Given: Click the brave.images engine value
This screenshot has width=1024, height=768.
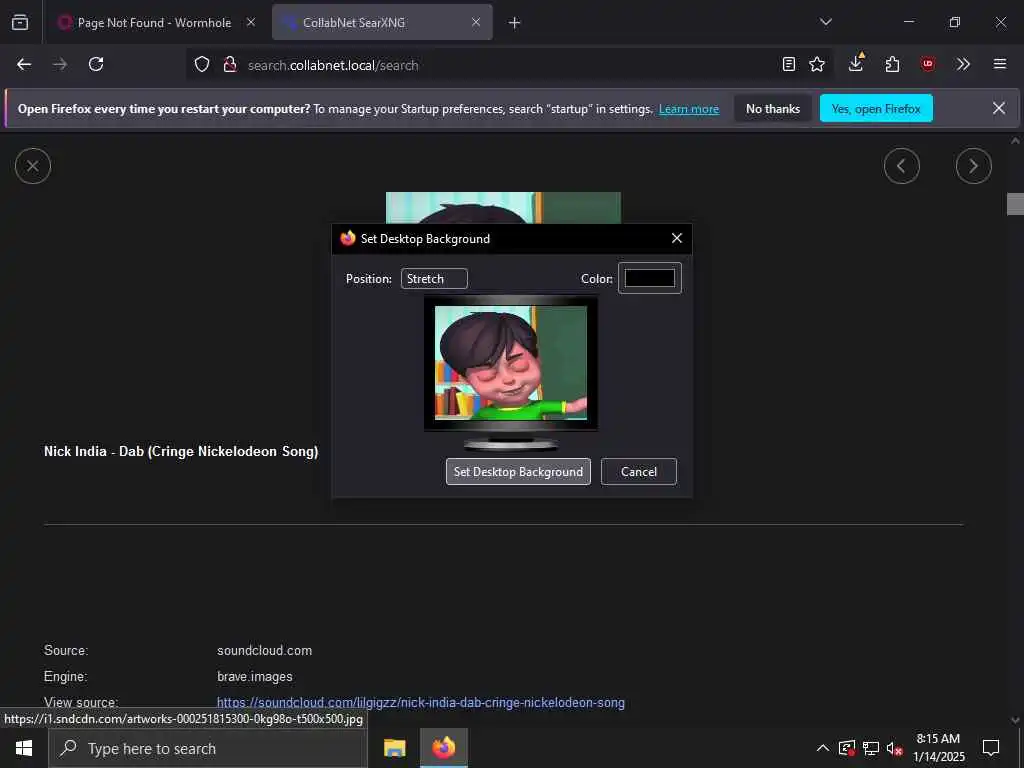Looking at the screenshot, I should pyautogui.click(x=255, y=677).
